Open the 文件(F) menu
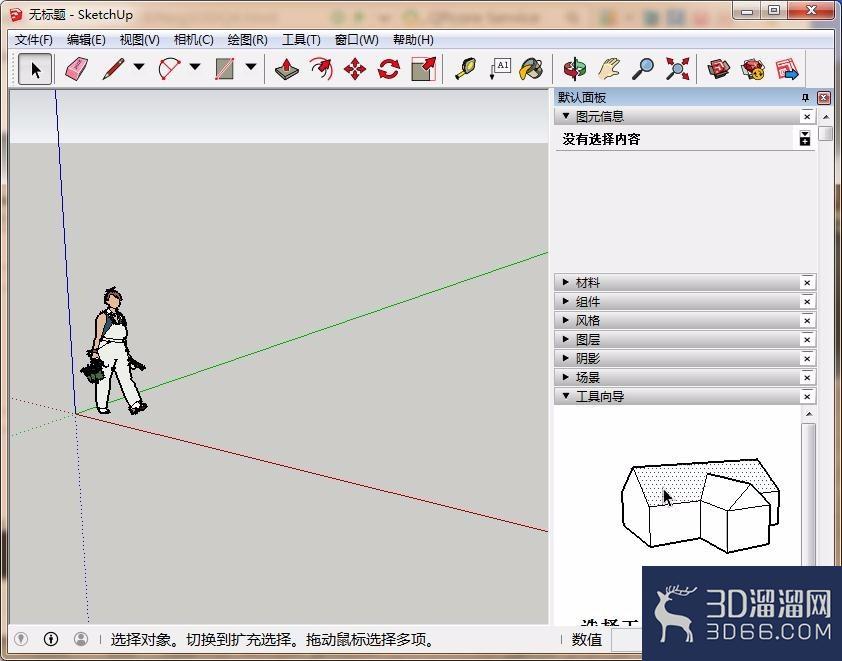 33,40
